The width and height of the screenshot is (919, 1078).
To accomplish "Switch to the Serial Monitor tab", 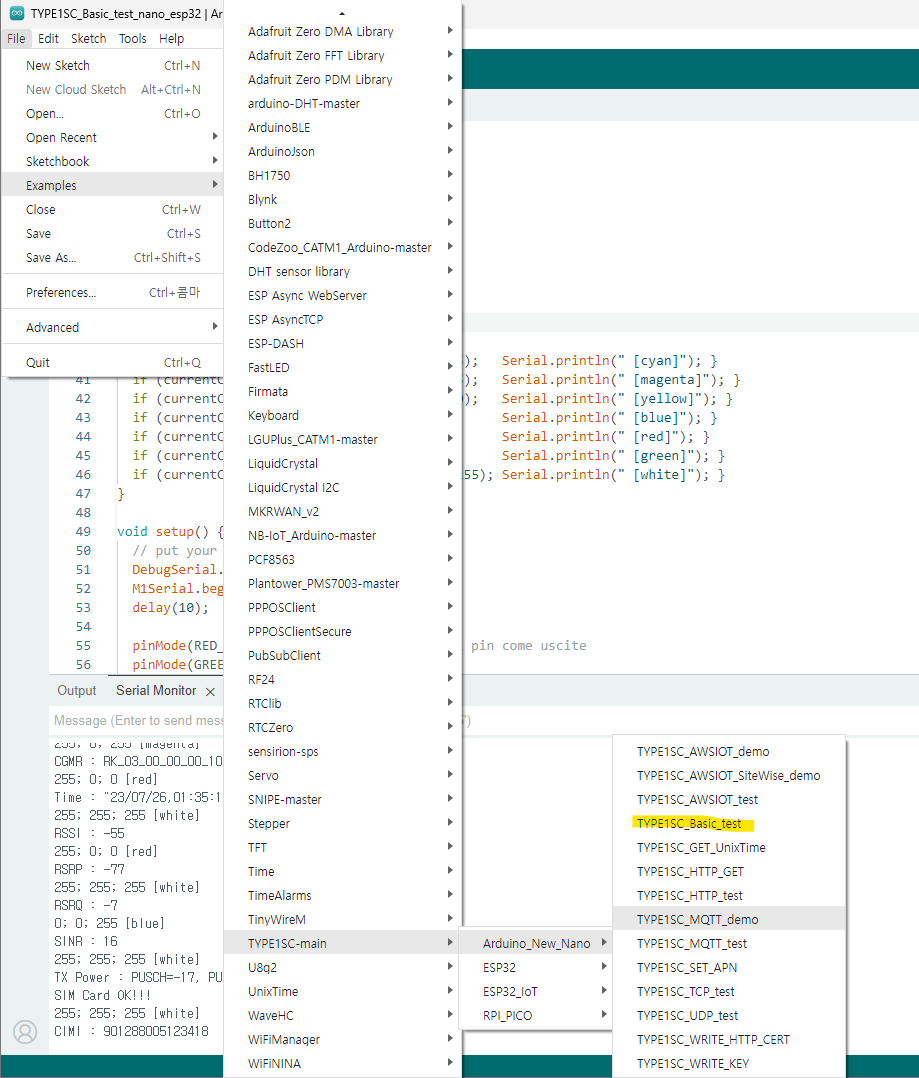I will 156,690.
